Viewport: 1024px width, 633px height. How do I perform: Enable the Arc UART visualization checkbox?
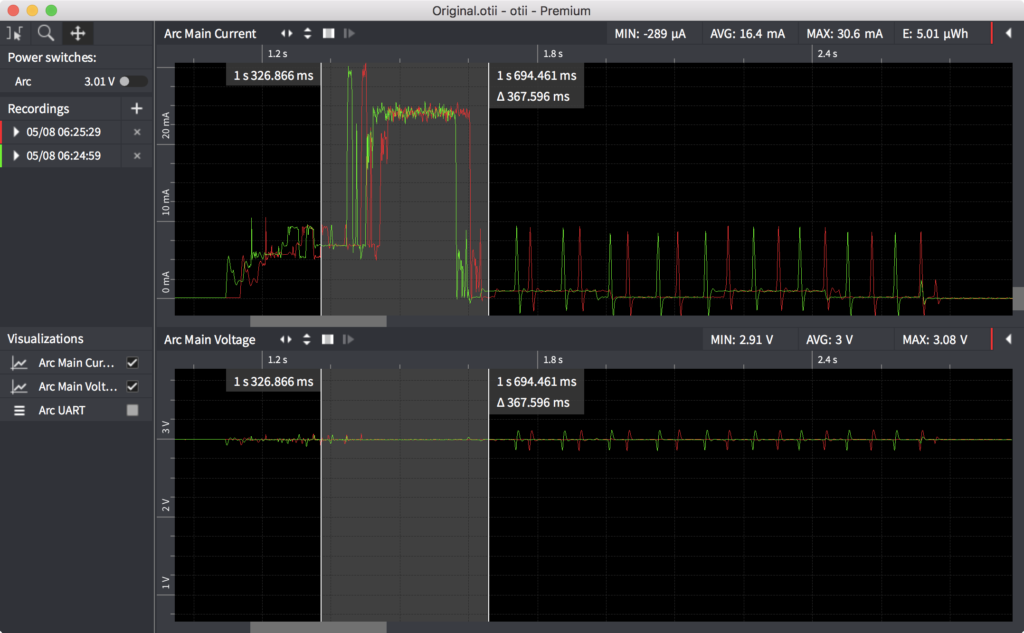(132, 410)
